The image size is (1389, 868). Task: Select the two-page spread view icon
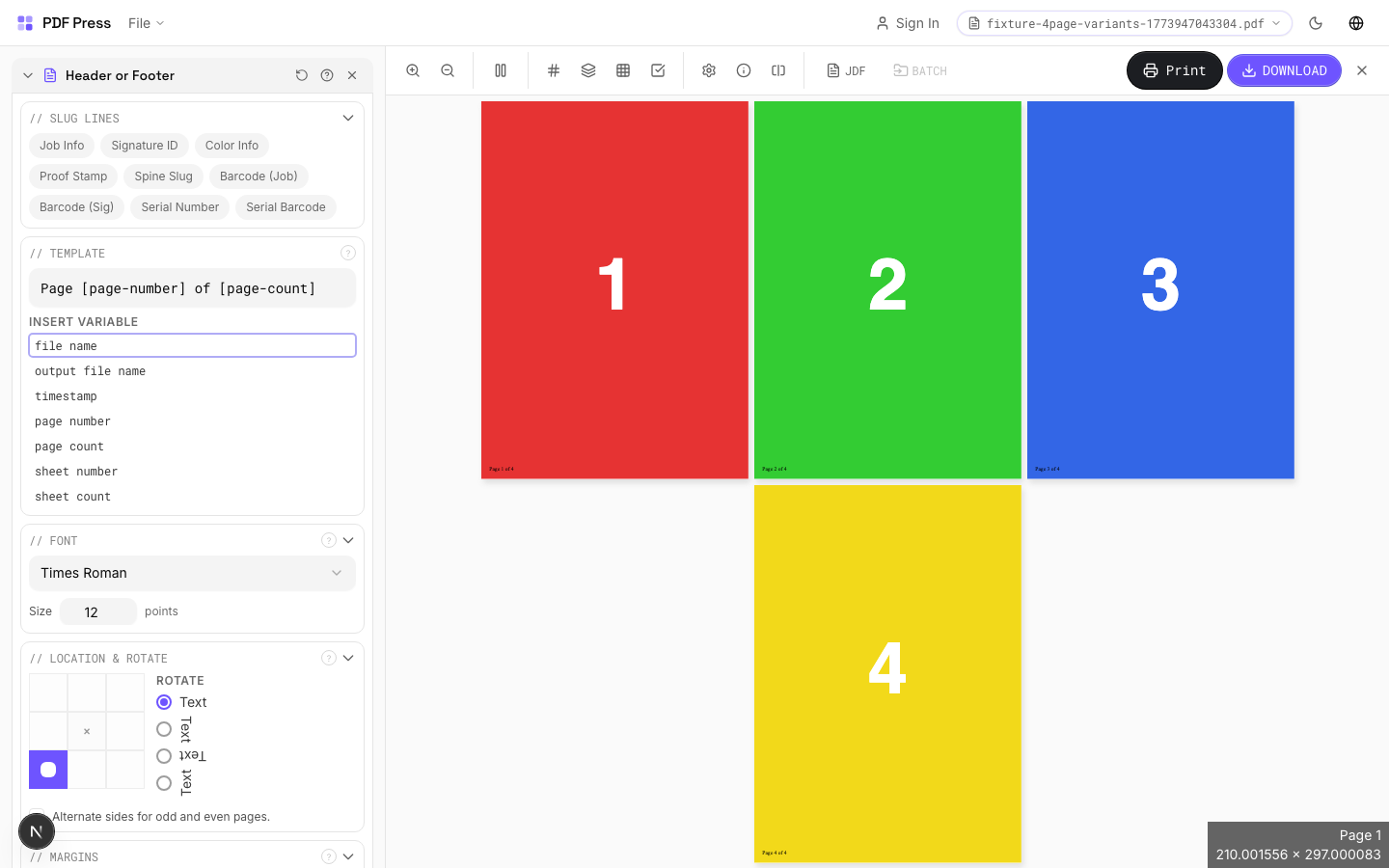click(x=500, y=70)
